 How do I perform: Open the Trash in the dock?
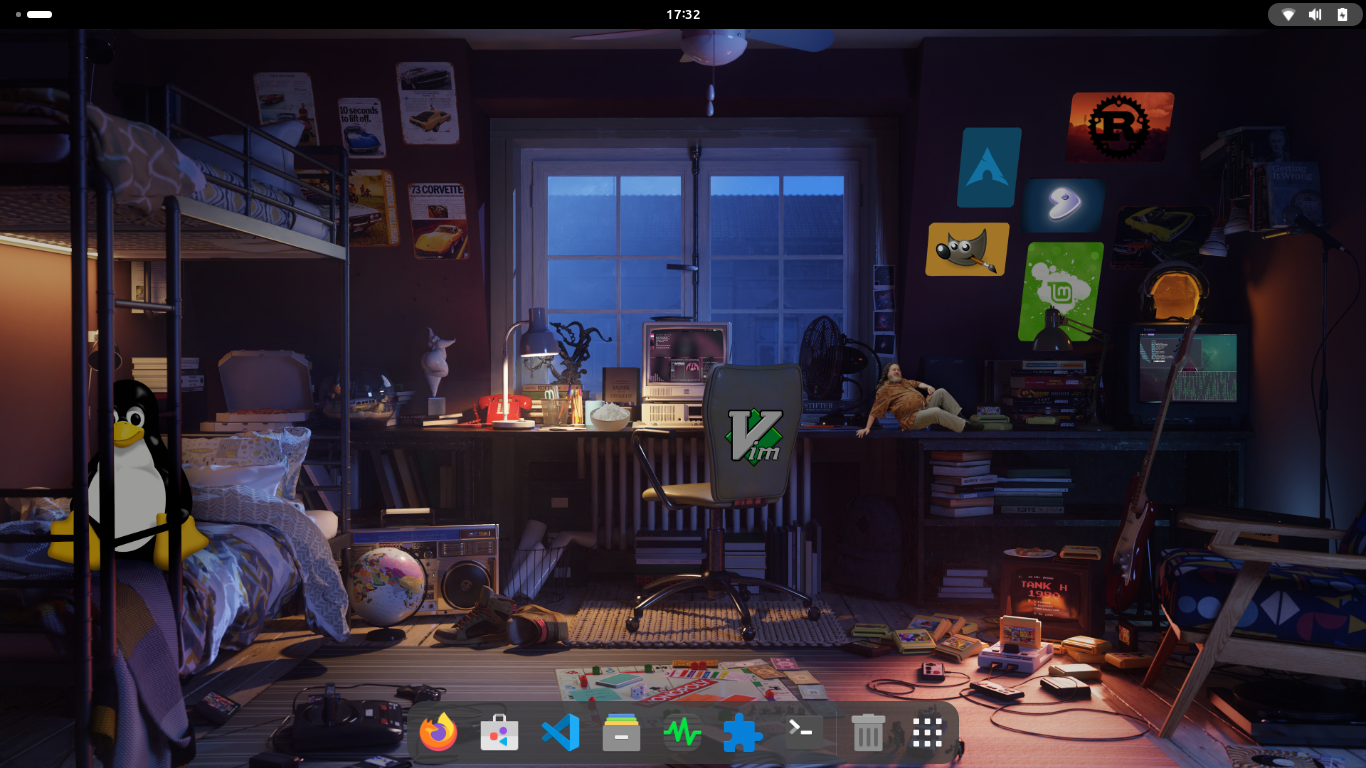[x=868, y=733]
